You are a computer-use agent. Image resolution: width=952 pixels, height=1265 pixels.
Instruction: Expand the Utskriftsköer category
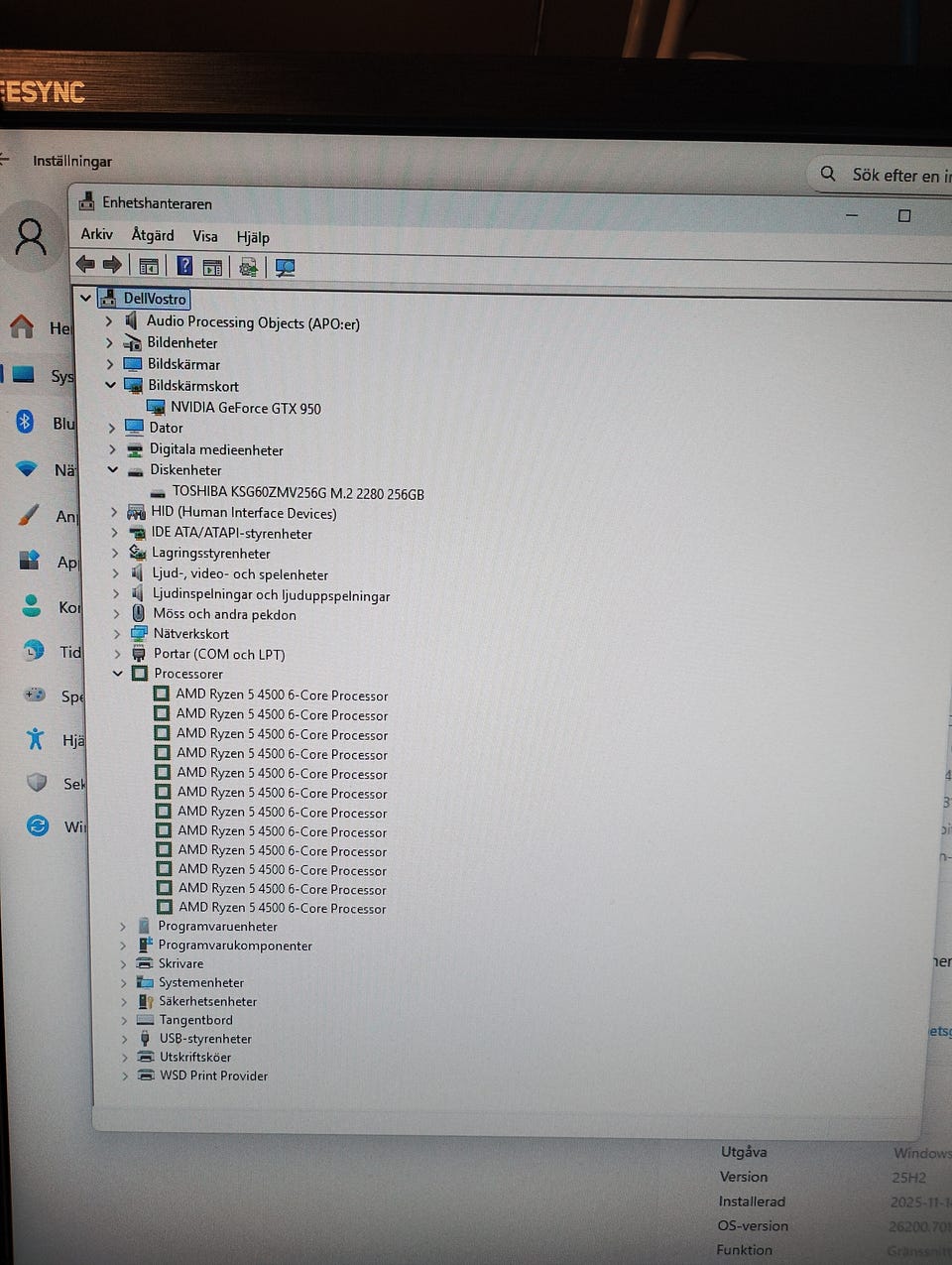point(125,1057)
